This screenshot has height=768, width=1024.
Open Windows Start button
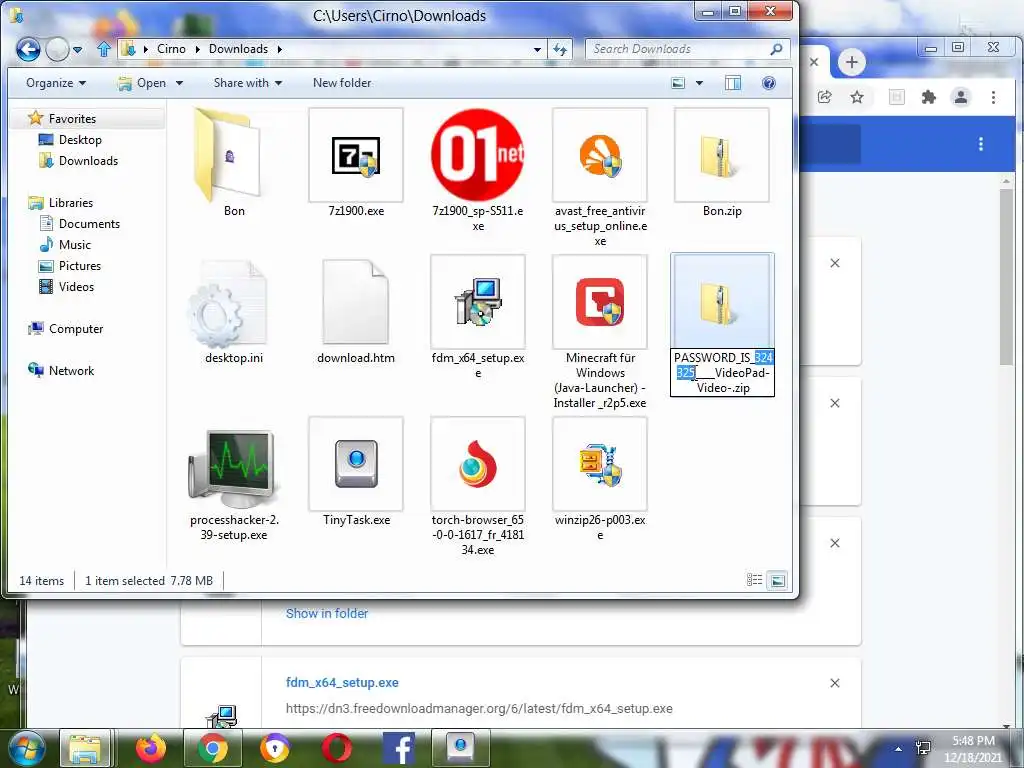tap(26, 748)
